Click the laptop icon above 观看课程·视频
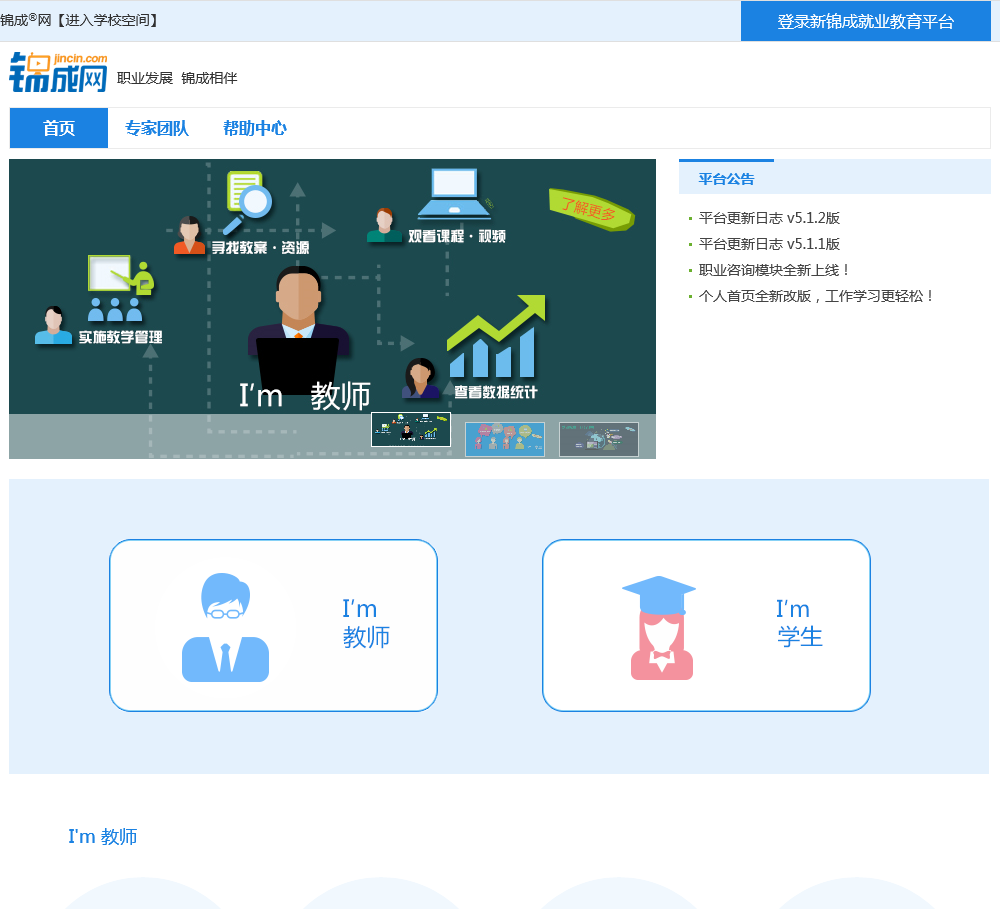The image size is (1000, 909). 454,193
